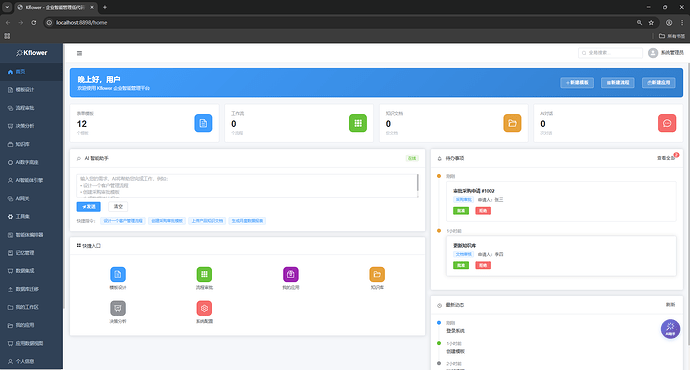Open 工具集 in the sidebar
This screenshot has width=690, height=370.
coord(31,216)
